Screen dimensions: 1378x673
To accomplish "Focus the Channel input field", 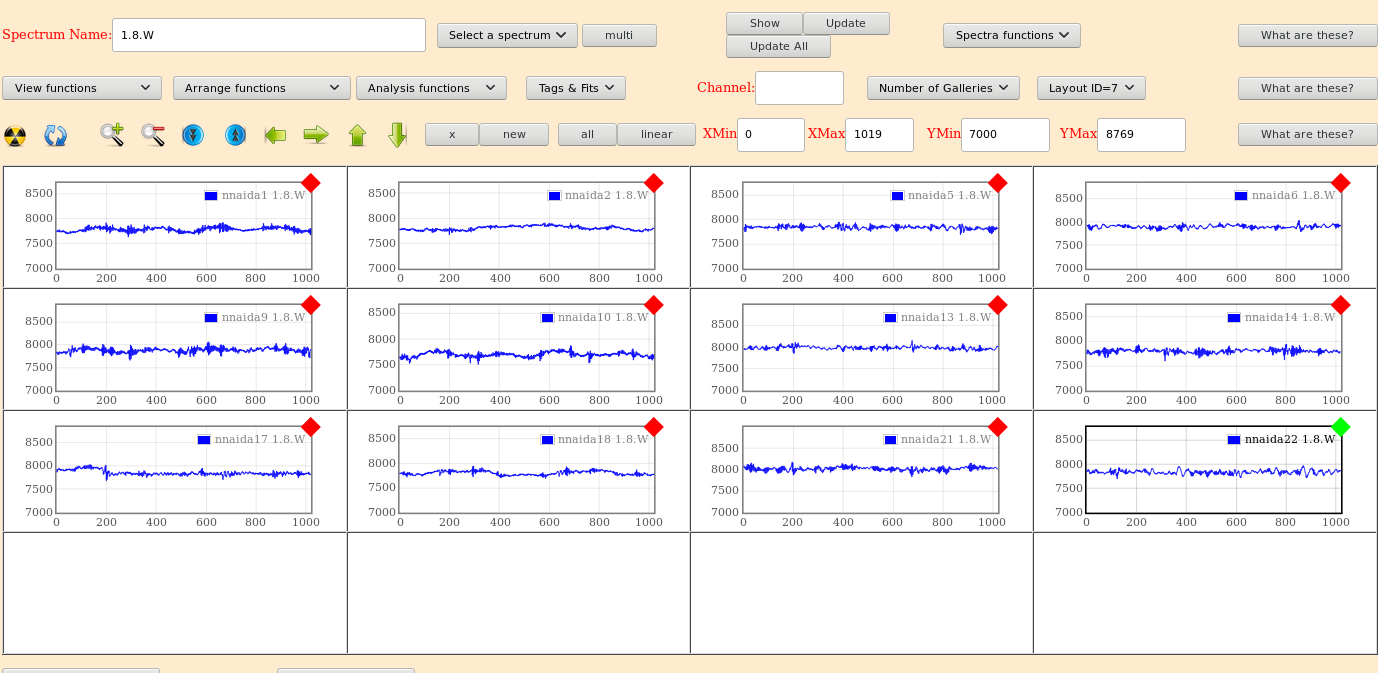I will click(799, 88).
